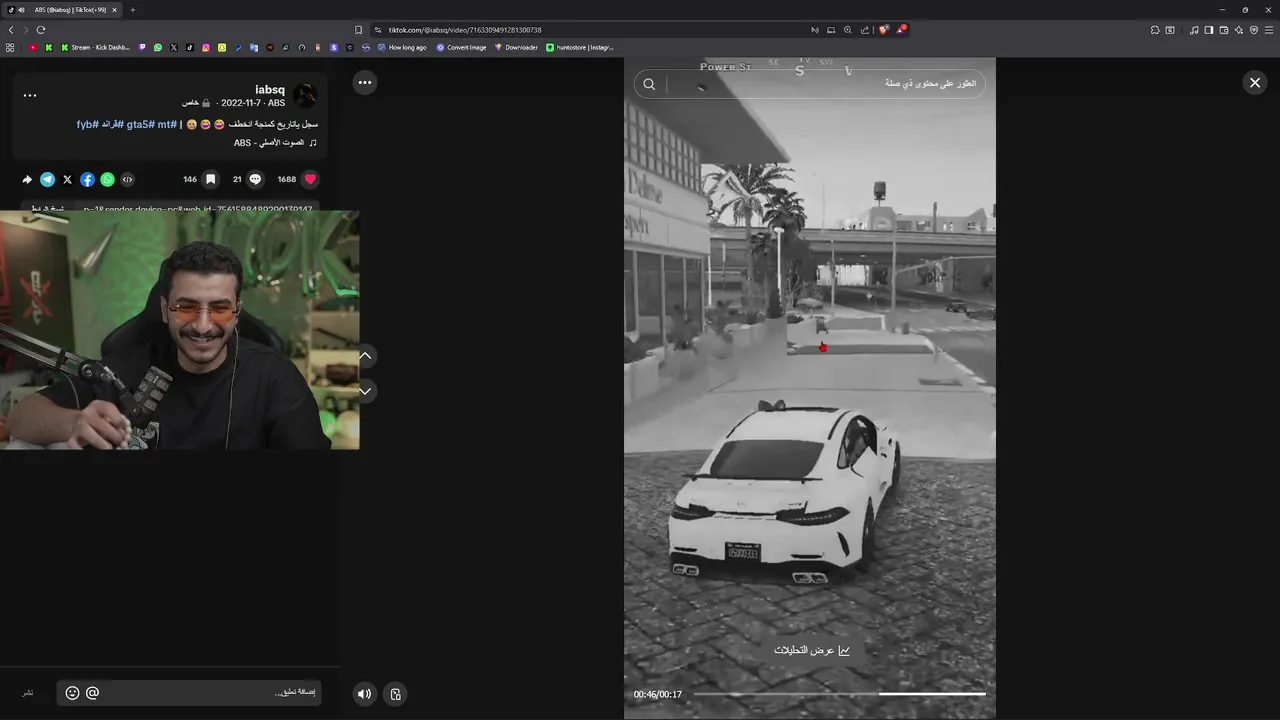The height and width of the screenshot is (720, 1280).
Task: Open the original sound - ABS link
Action: [x=275, y=143]
